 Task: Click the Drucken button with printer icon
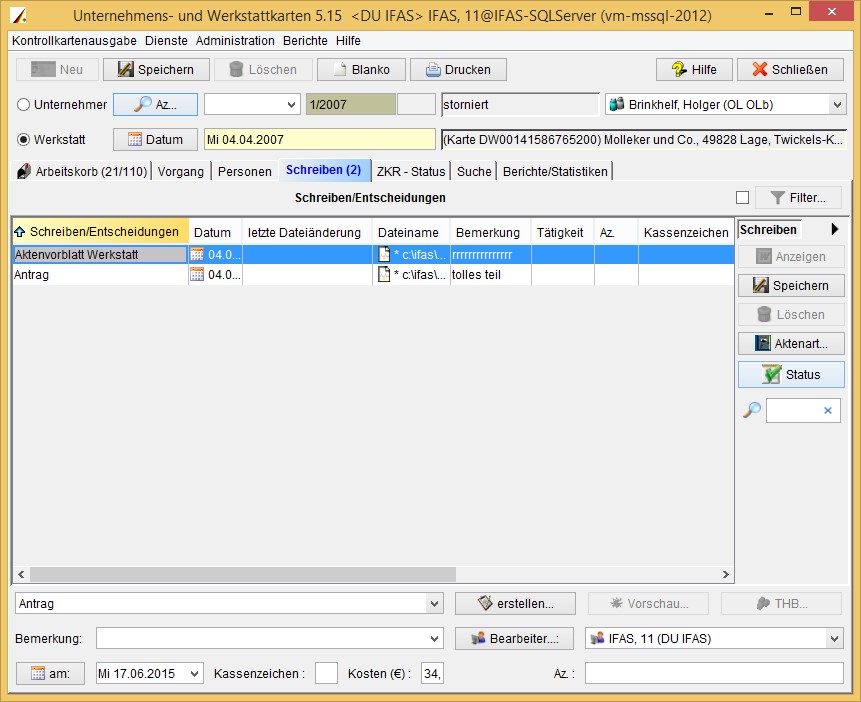(x=458, y=70)
